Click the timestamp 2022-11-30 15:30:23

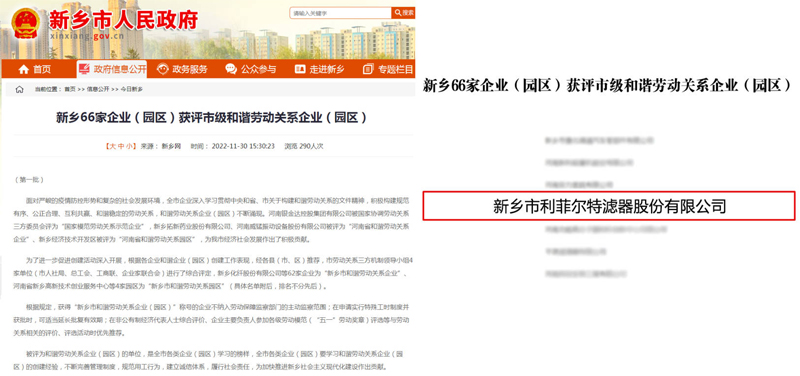(x=243, y=146)
